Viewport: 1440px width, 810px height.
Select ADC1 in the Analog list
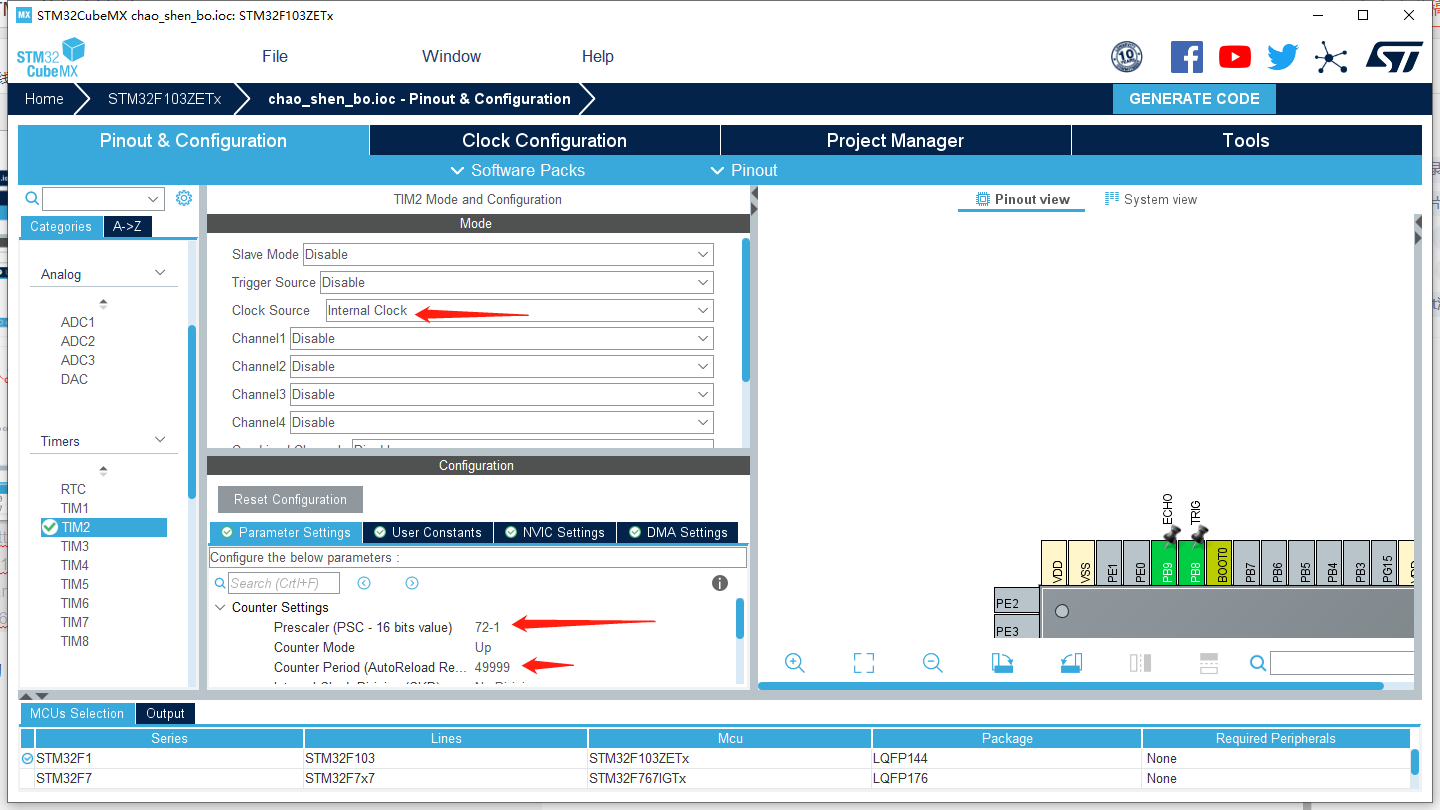78,322
